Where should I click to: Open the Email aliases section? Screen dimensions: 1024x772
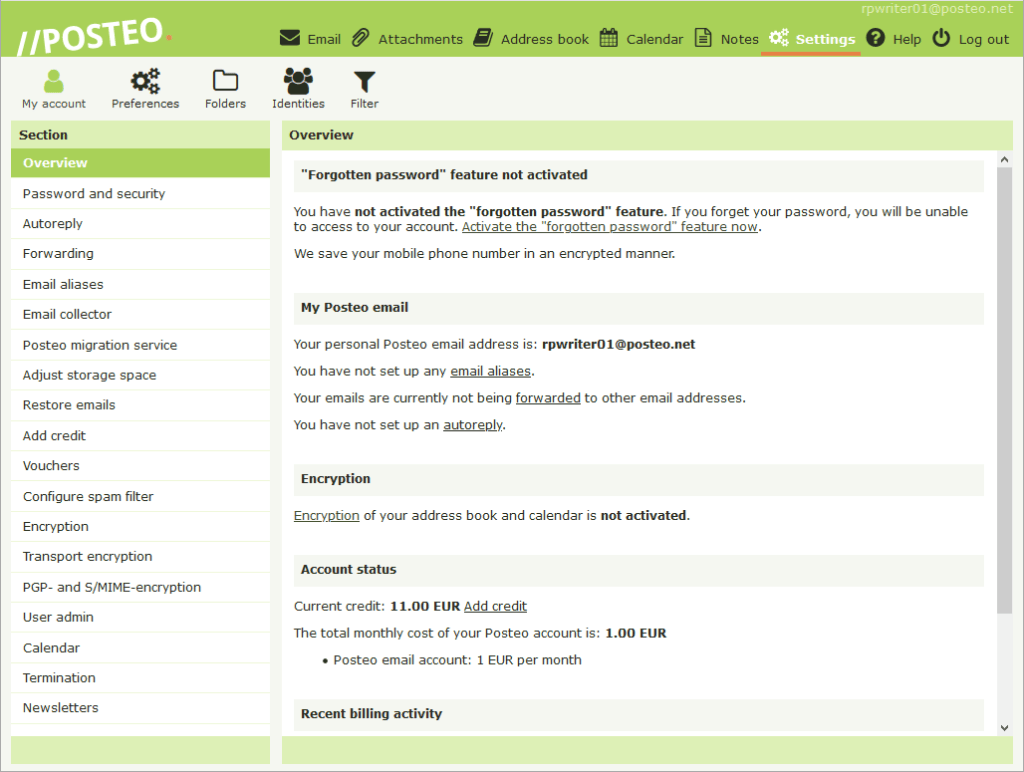tap(140, 284)
